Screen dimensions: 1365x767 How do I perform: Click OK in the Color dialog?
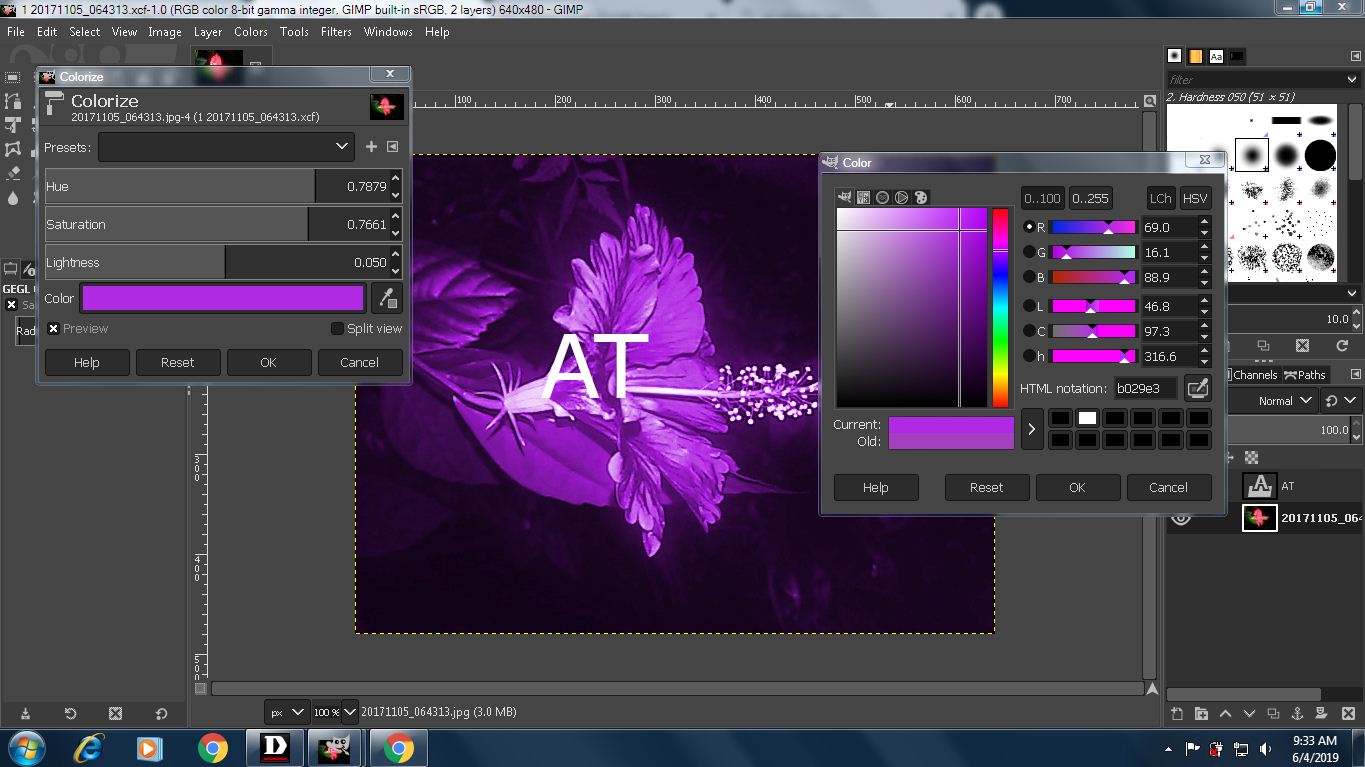tap(1077, 487)
